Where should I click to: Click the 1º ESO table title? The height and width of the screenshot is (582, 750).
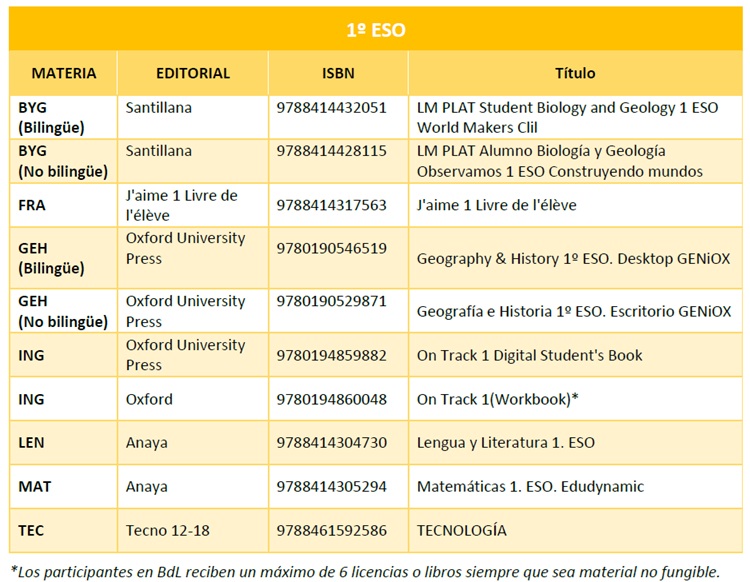pyautogui.click(x=376, y=30)
